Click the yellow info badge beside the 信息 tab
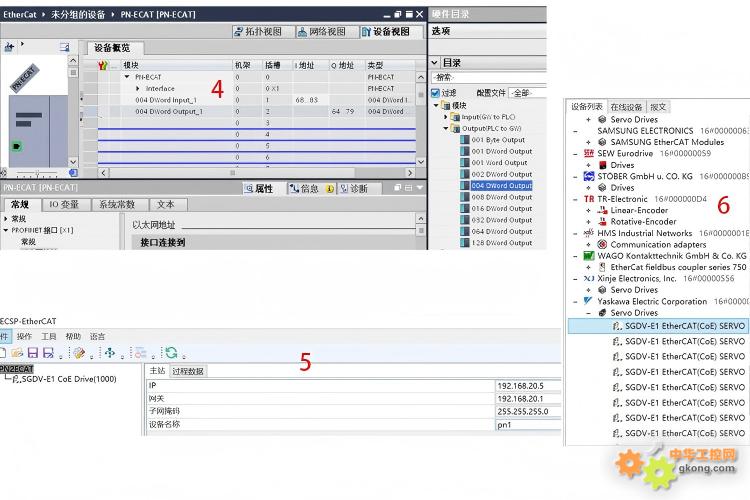The image size is (750, 500). coord(330,189)
